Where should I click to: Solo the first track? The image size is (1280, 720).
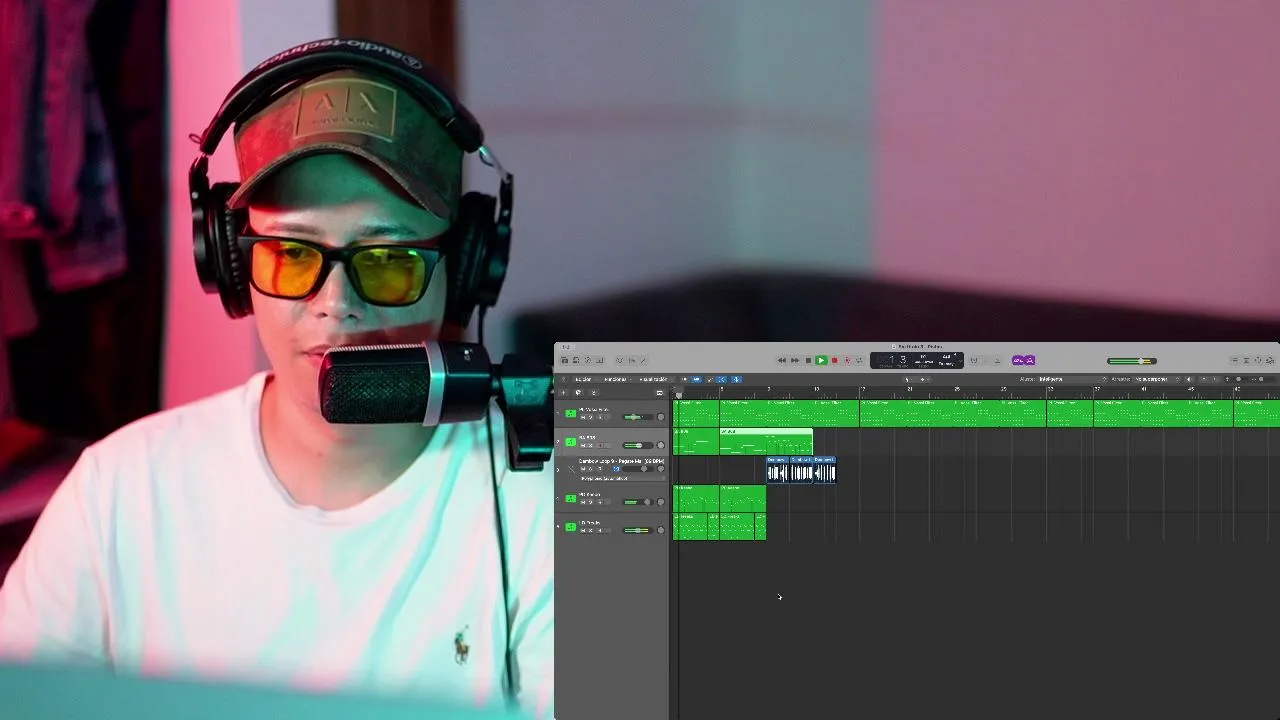click(591, 417)
